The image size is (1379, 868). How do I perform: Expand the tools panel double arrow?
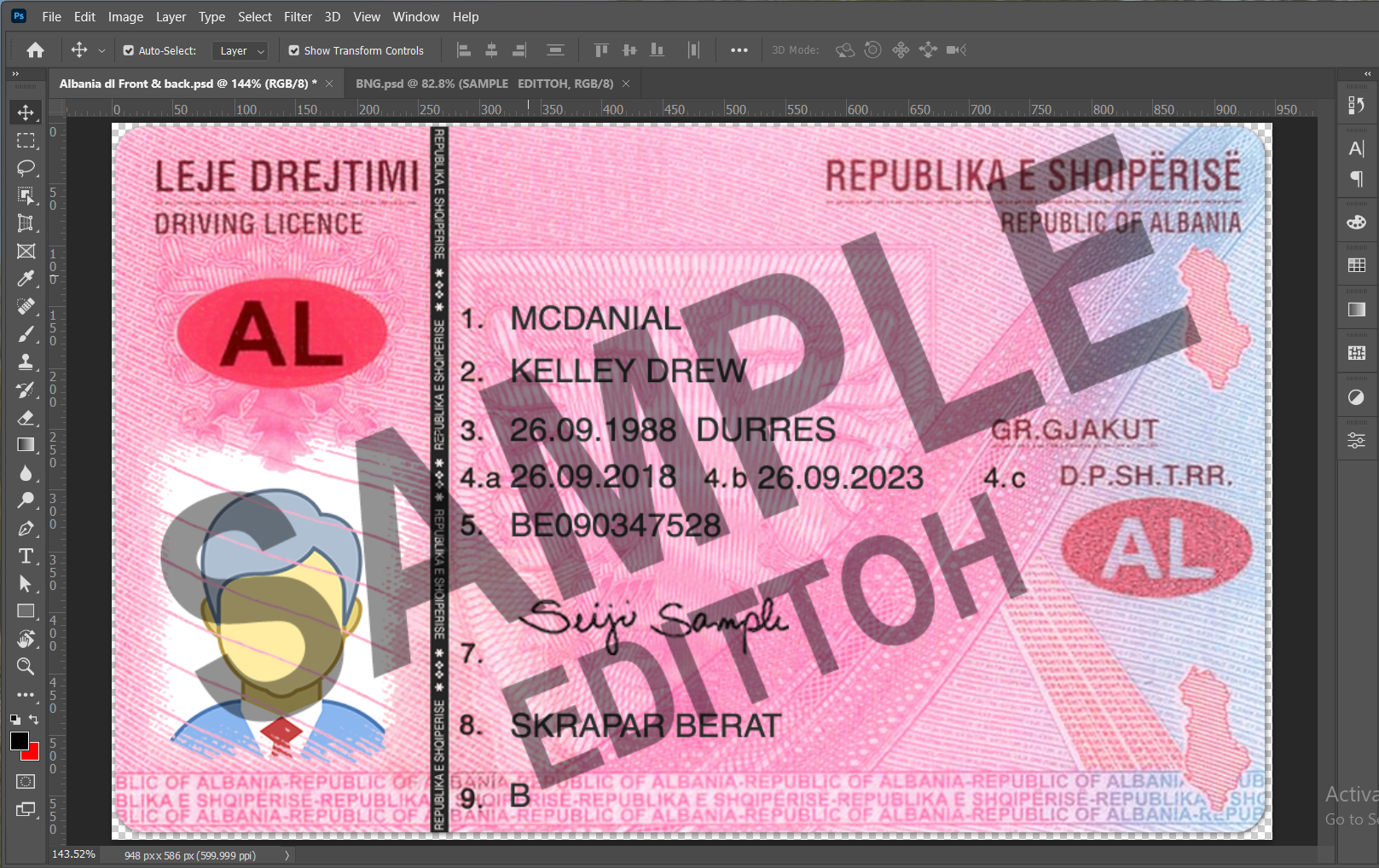pyautogui.click(x=15, y=74)
